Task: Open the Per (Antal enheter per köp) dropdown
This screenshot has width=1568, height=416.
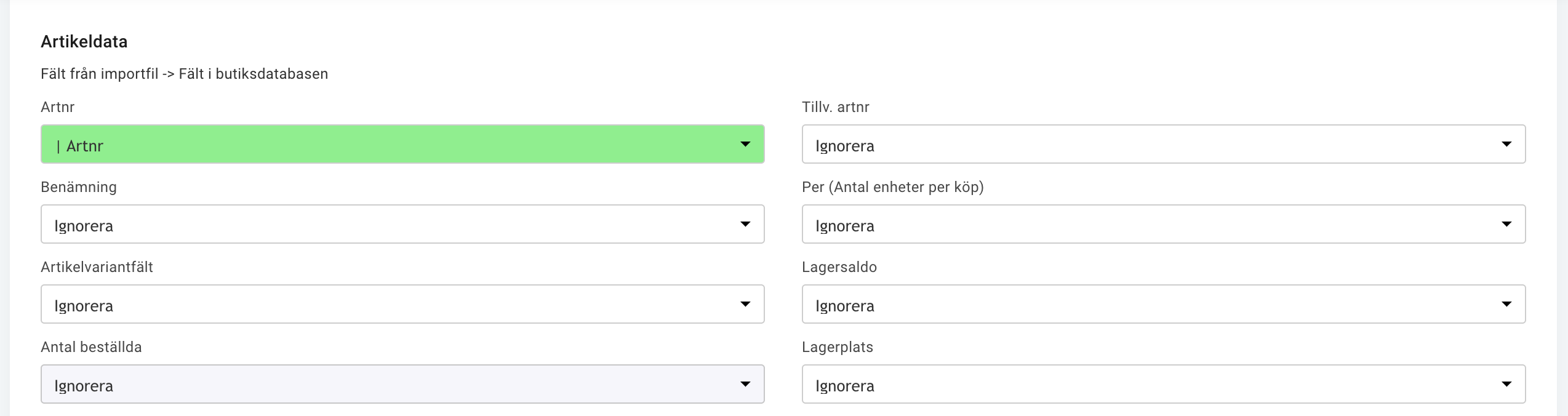Action: [x=1164, y=224]
